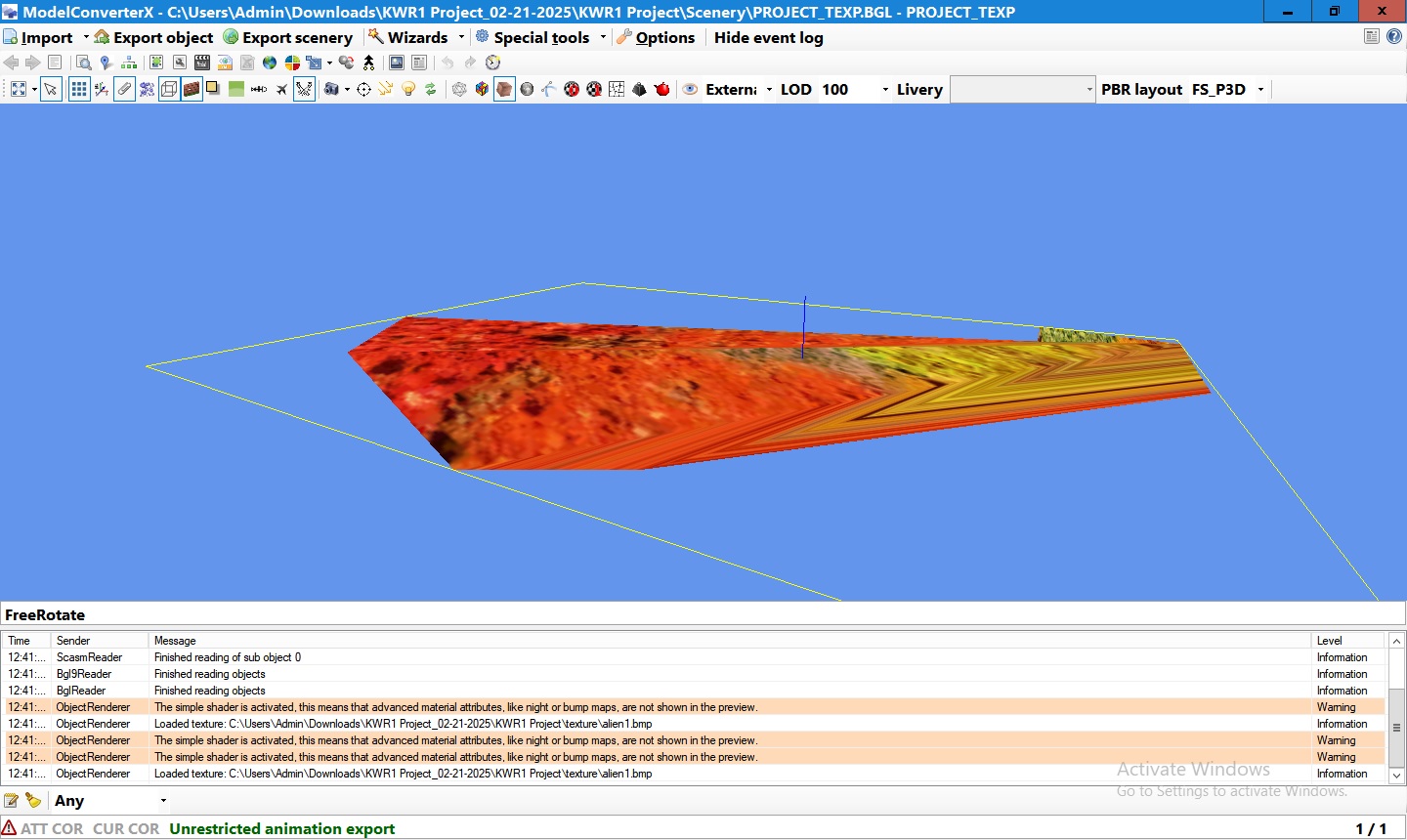
Task: Open the green hierarchy editor icon
Action: click(129, 63)
